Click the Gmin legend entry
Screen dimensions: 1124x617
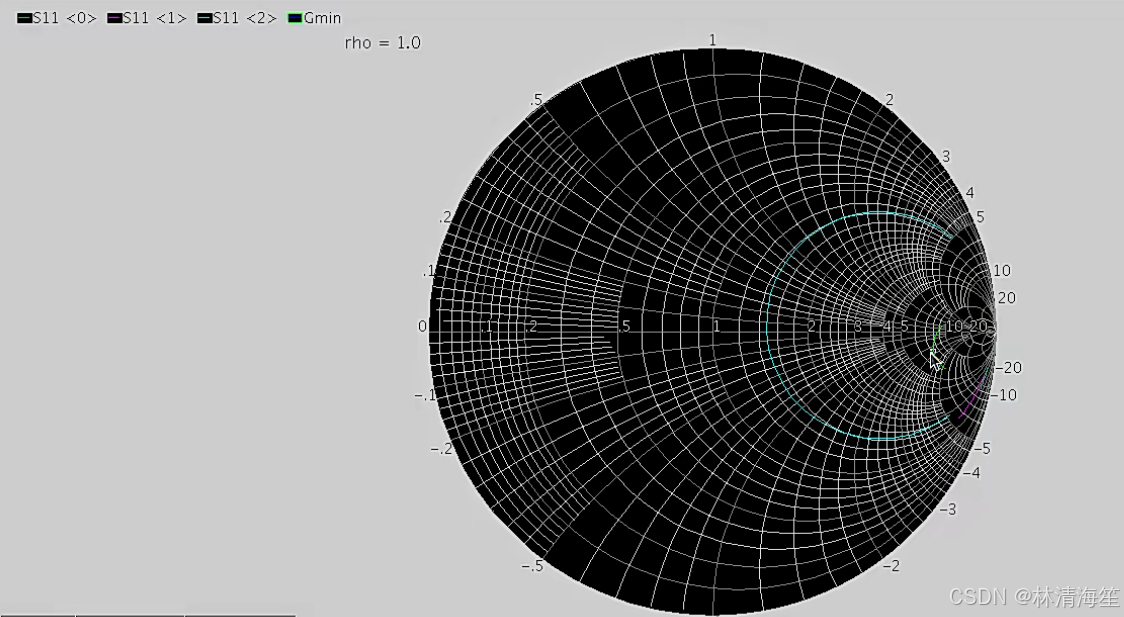click(x=315, y=18)
